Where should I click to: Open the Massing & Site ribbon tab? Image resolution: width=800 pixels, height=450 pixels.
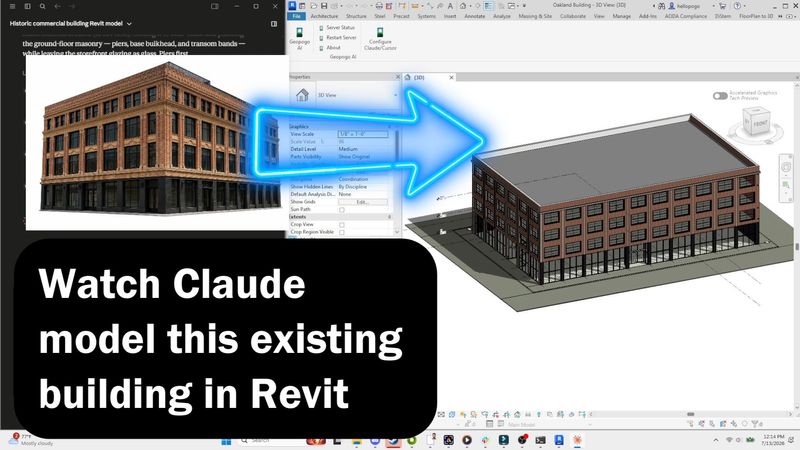tap(535, 16)
